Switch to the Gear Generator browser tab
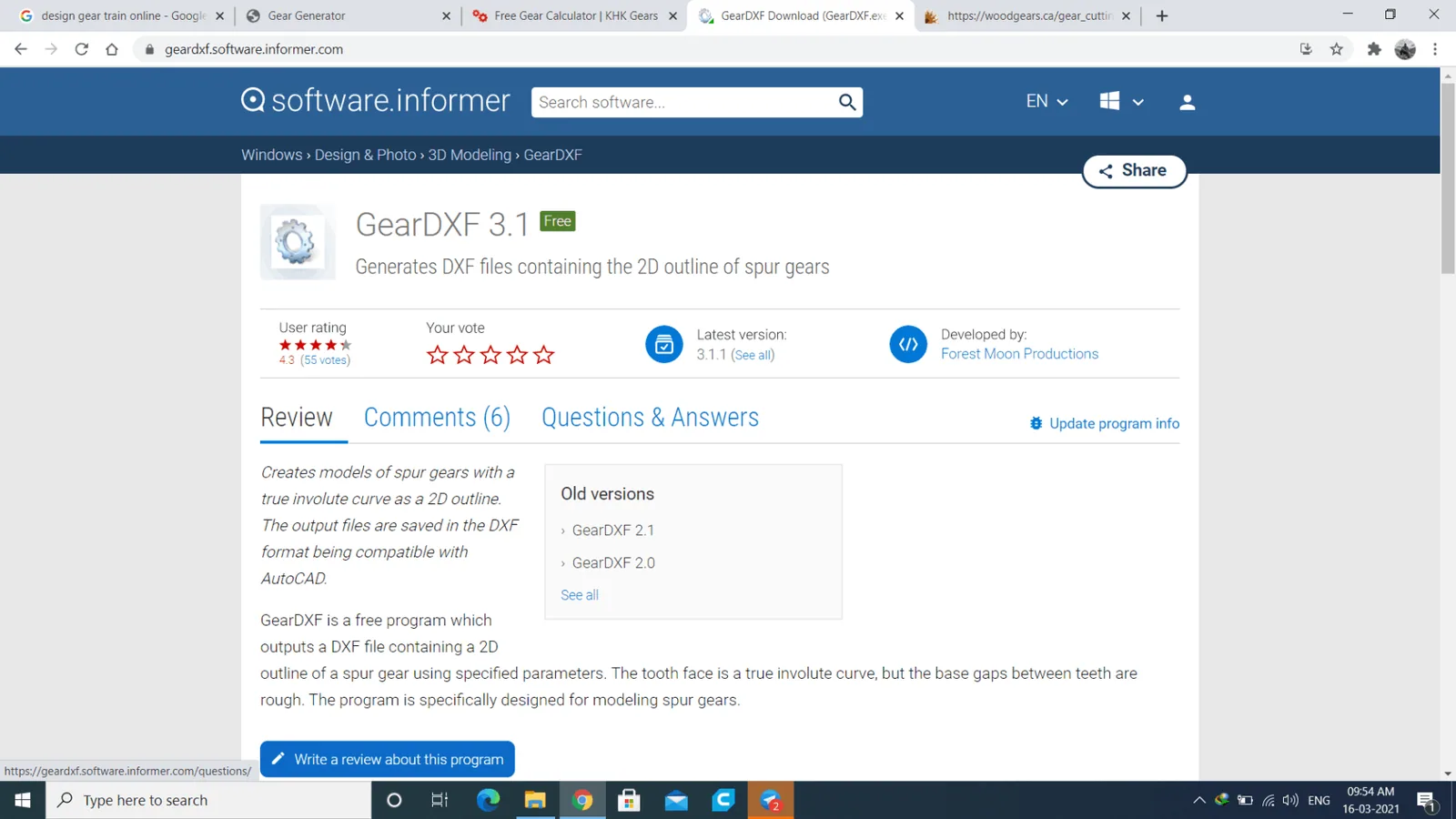The height and width of the screenshot is (819, 1456). click(349, 15)
